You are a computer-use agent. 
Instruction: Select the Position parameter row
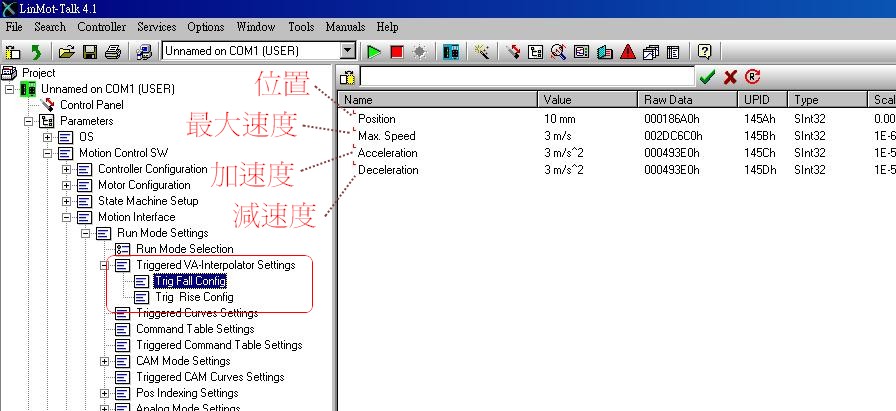coord(617,119)
